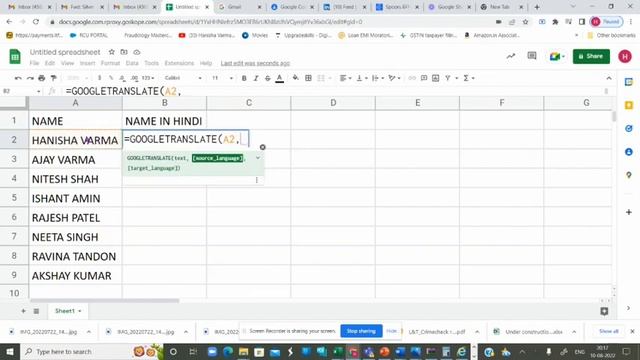Click the Add sheet plus button
The width and height of the screenshot is (640, 360).
click(23, 311)
